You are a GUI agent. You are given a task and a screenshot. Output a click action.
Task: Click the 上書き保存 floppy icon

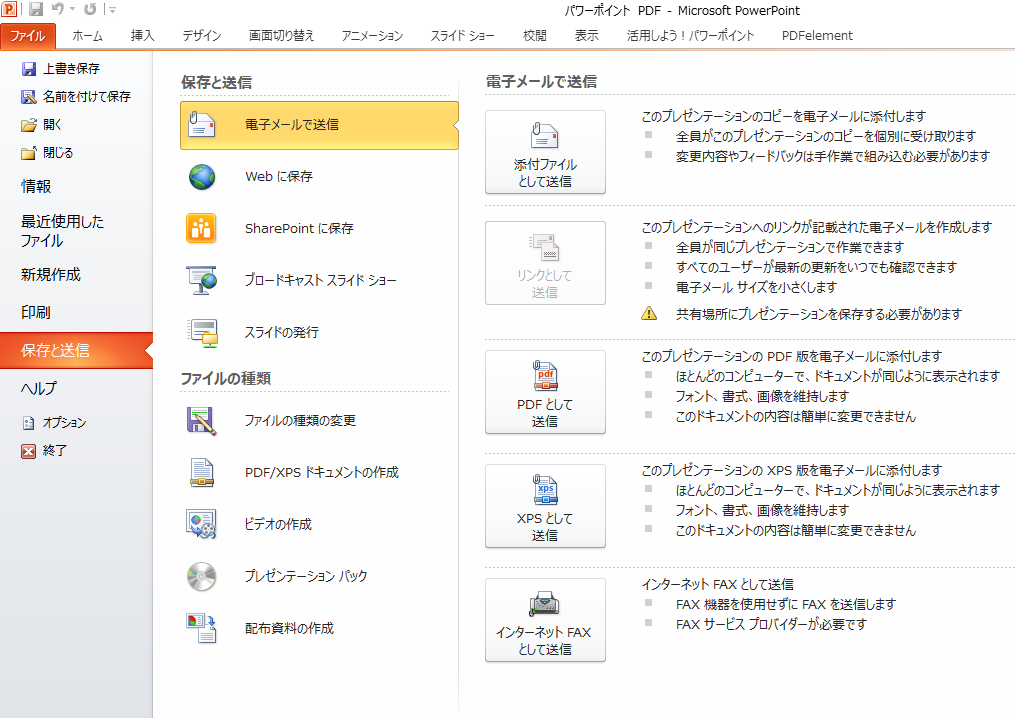(x=28, y=69)
